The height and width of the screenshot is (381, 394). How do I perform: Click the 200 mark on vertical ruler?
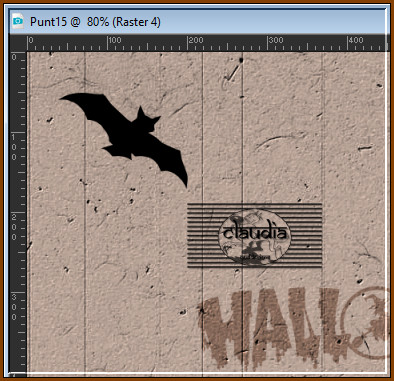point(14,227)
